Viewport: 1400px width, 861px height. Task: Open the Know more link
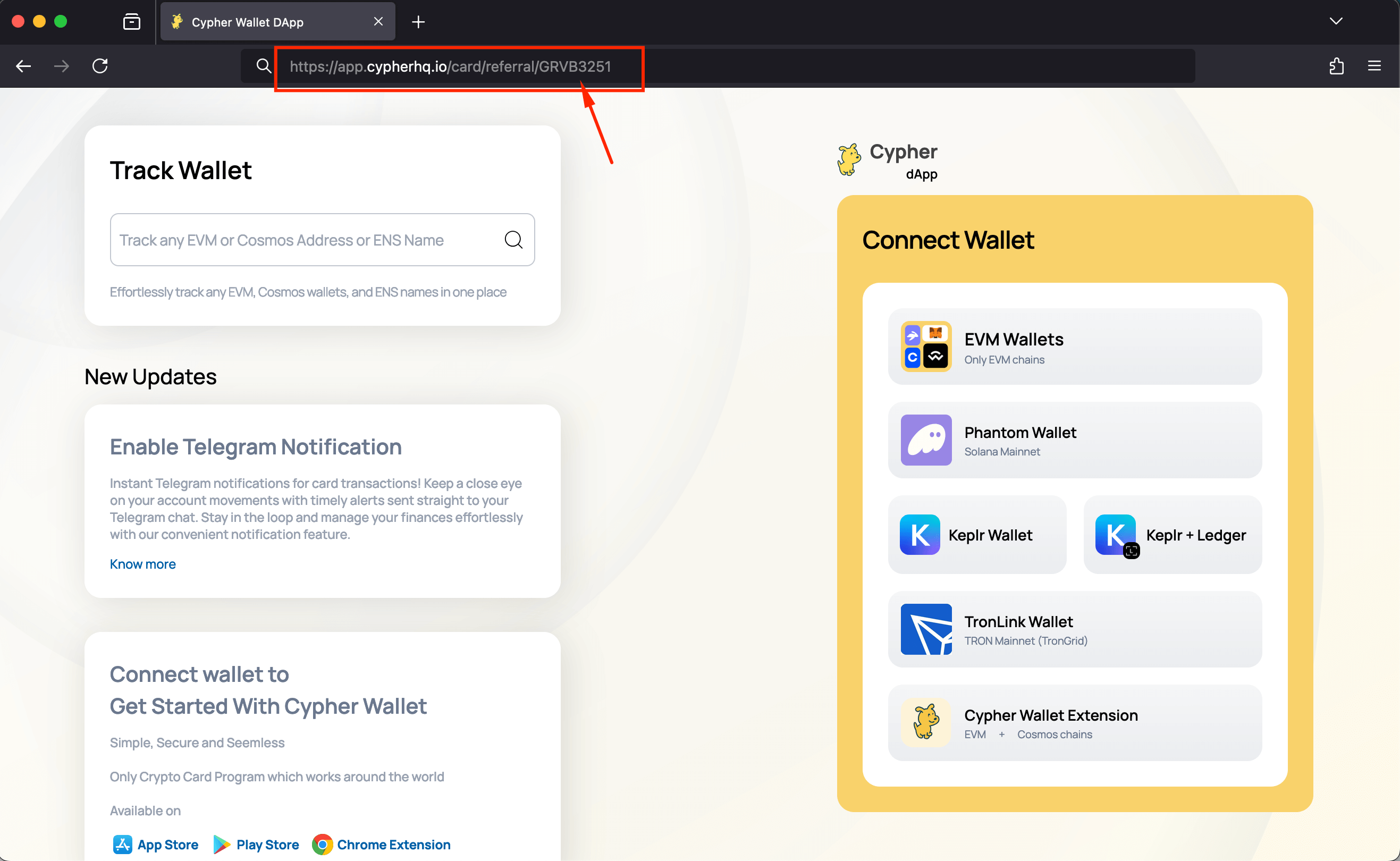pos(143,564)
